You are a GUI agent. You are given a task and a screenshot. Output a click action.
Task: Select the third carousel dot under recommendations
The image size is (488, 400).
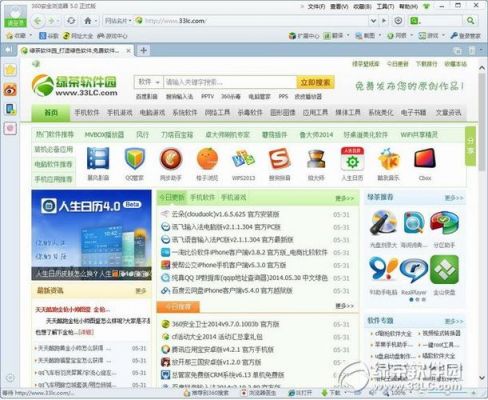(x=424, y=300)
